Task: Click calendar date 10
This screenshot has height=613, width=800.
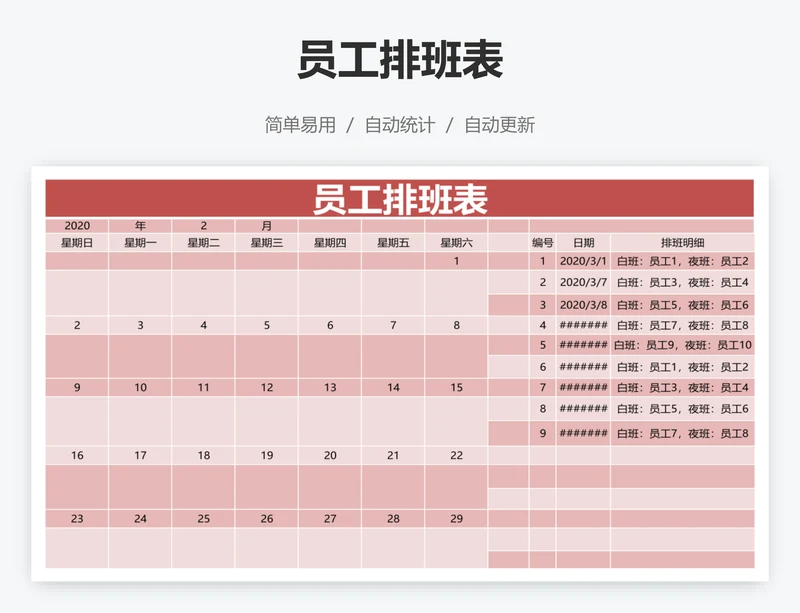Action: [x=140, y=387]
